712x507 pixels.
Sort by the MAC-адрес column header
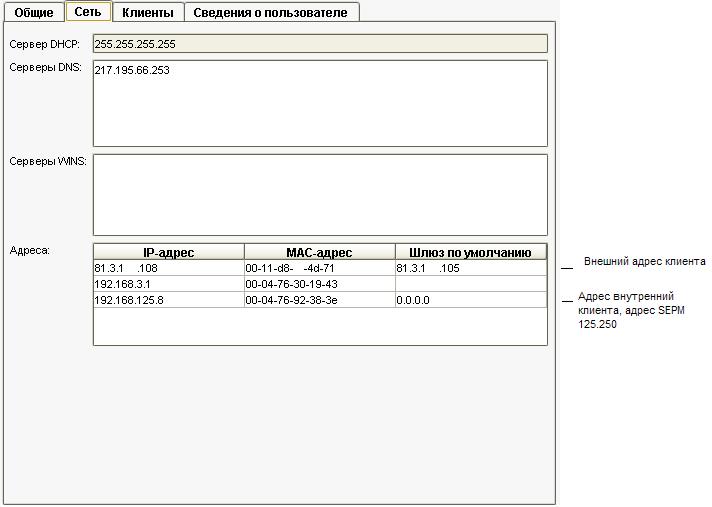click(x=319, y=252)
